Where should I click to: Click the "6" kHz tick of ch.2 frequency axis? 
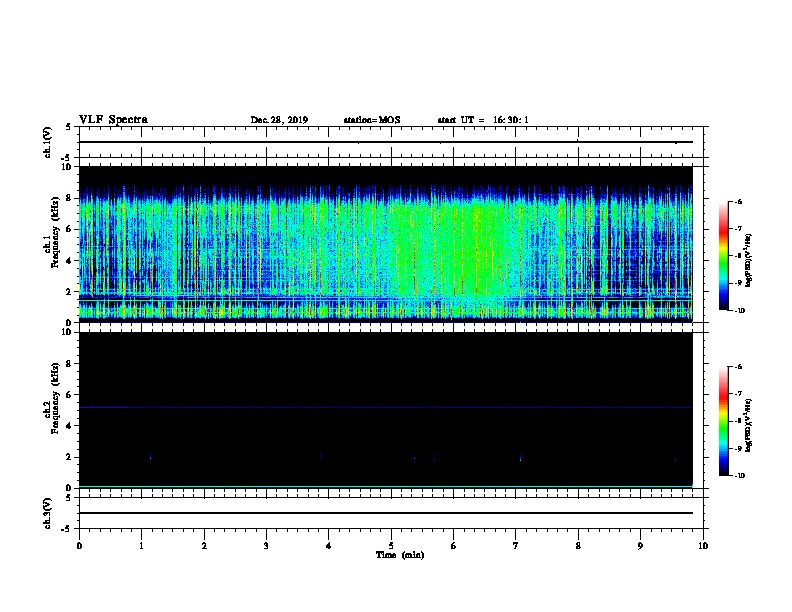click(69, 395)
